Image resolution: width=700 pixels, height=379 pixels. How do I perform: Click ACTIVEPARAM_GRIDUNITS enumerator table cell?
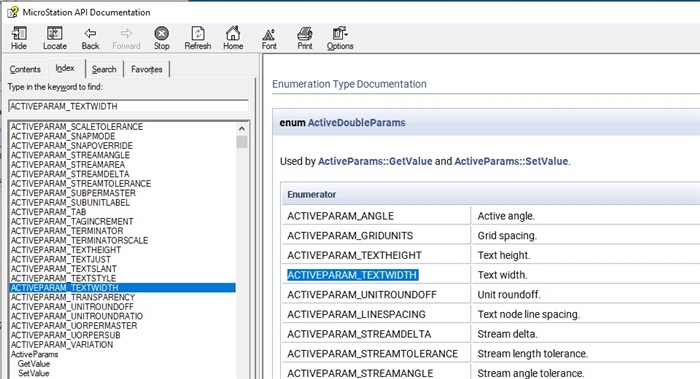click(376, 236)
